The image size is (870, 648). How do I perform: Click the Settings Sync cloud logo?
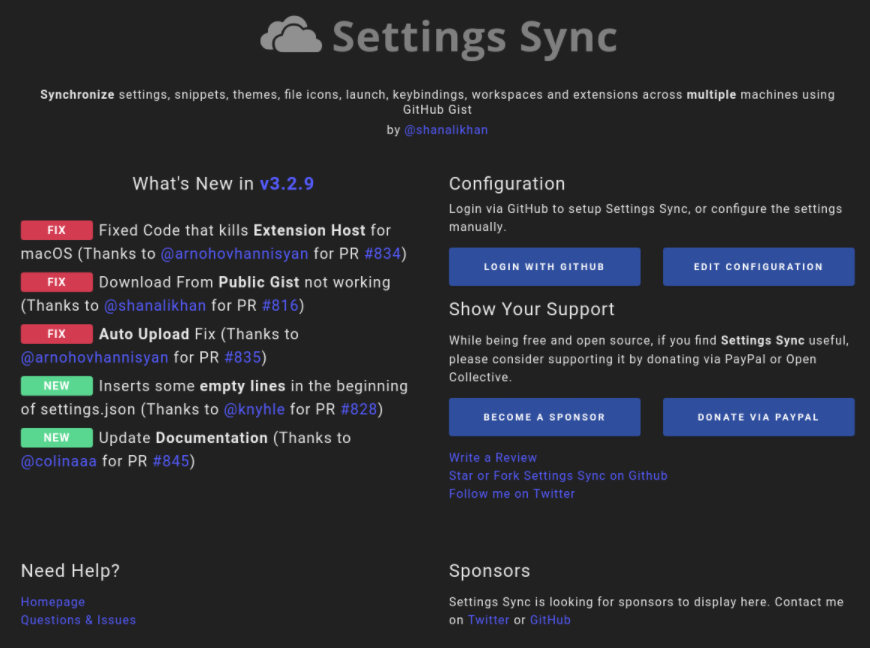[x=292, y=36]
